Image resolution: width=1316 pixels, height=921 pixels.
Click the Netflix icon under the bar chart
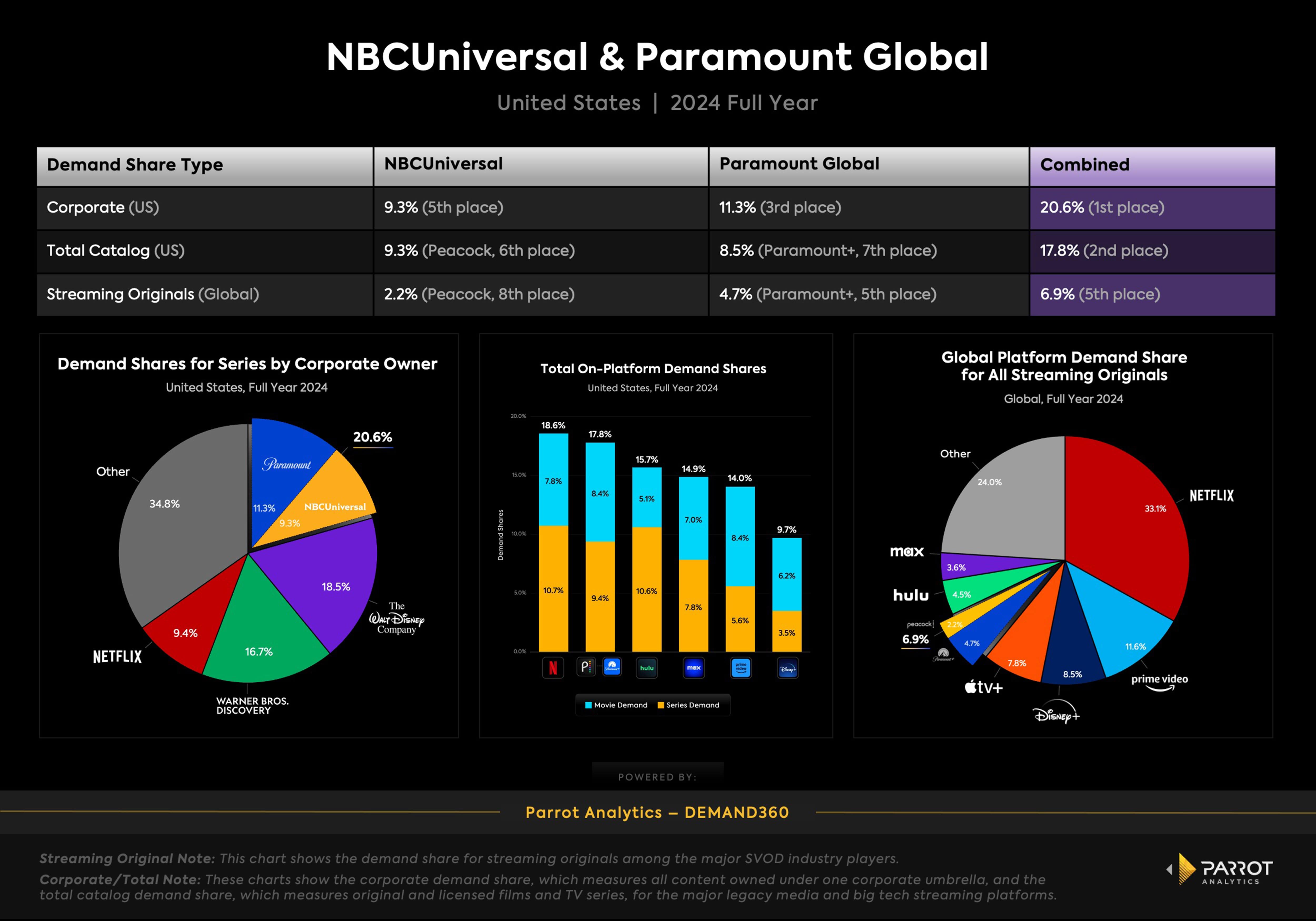pos(553,668)
